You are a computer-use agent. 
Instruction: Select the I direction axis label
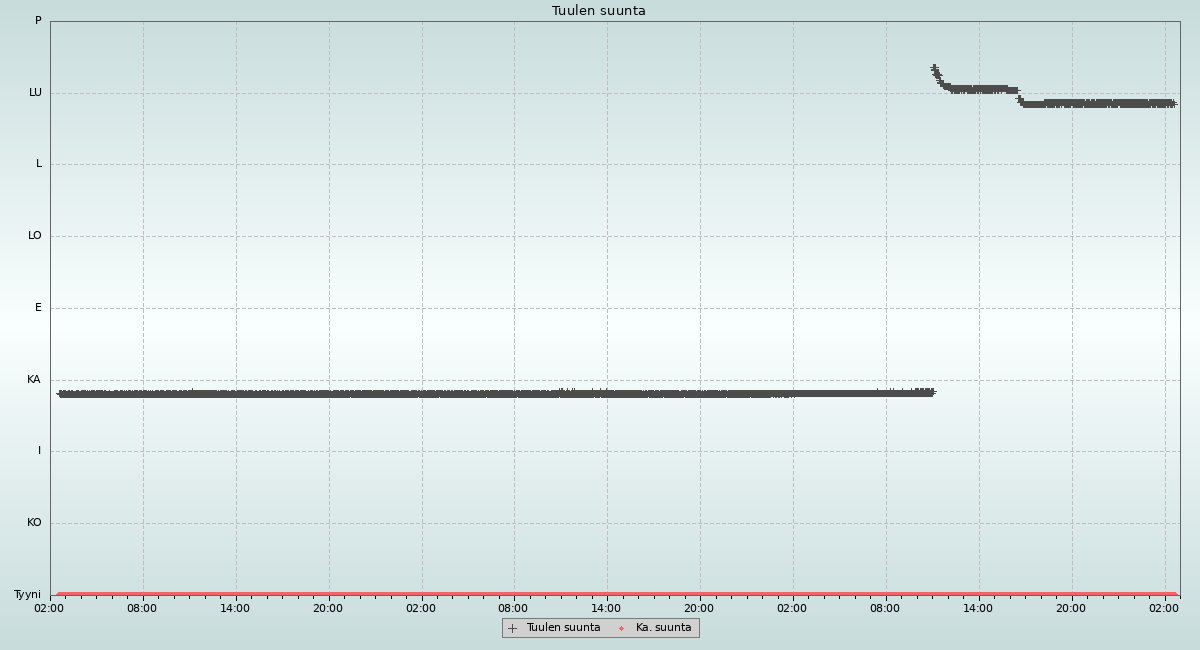(40, 451)
